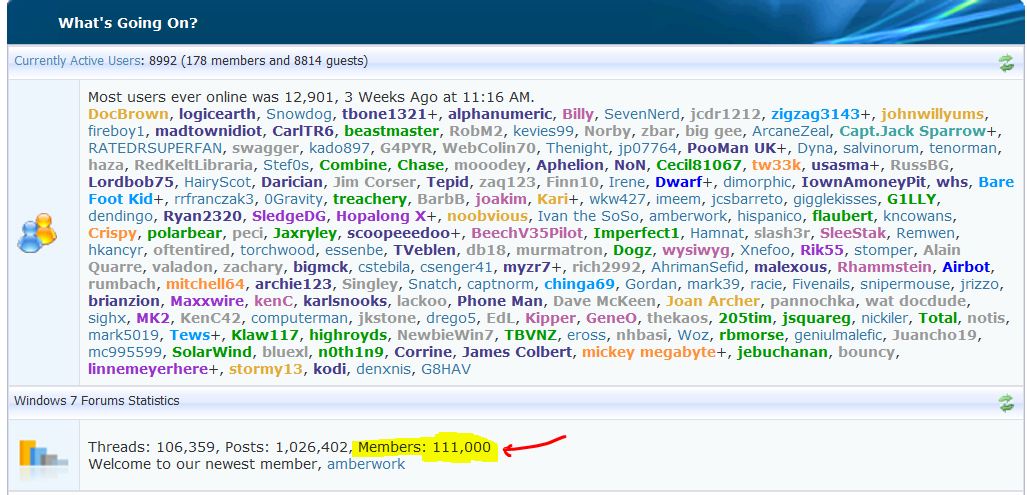1027x495 pixels.
Task: Select Aphelion user link
Action: (x=570, y=165)
